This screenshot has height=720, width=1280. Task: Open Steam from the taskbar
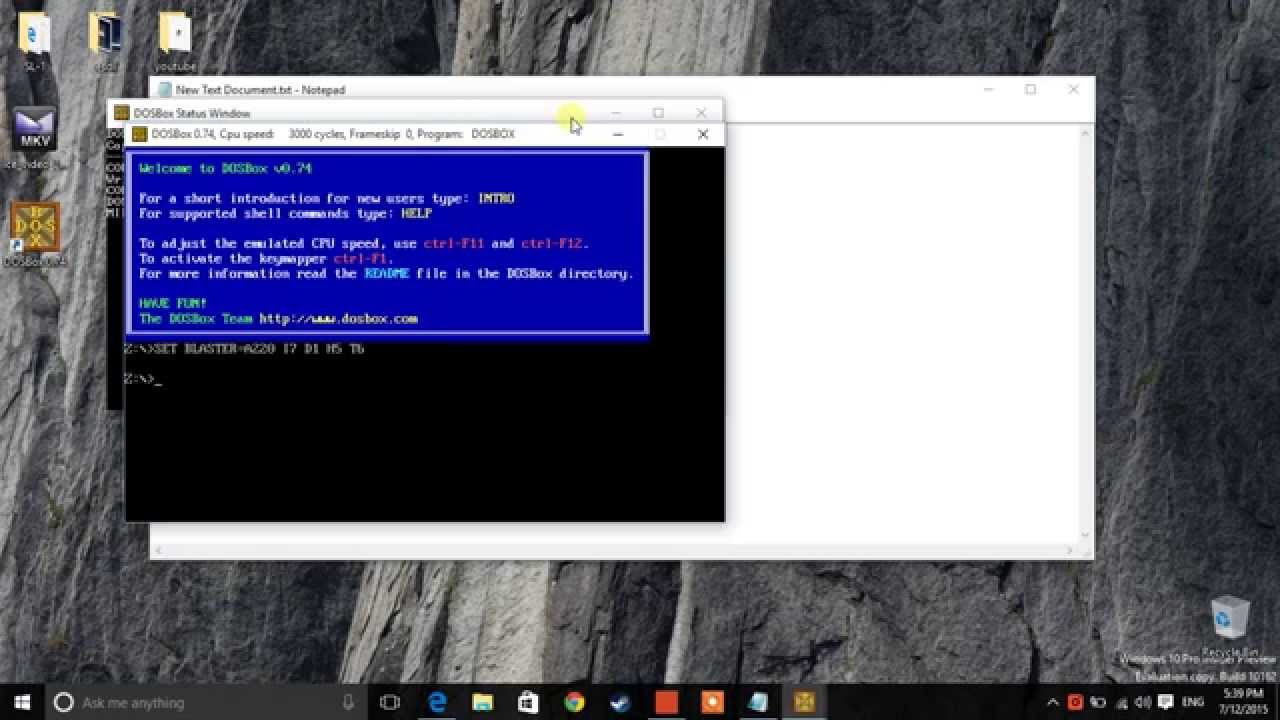[x=620, y=703]
